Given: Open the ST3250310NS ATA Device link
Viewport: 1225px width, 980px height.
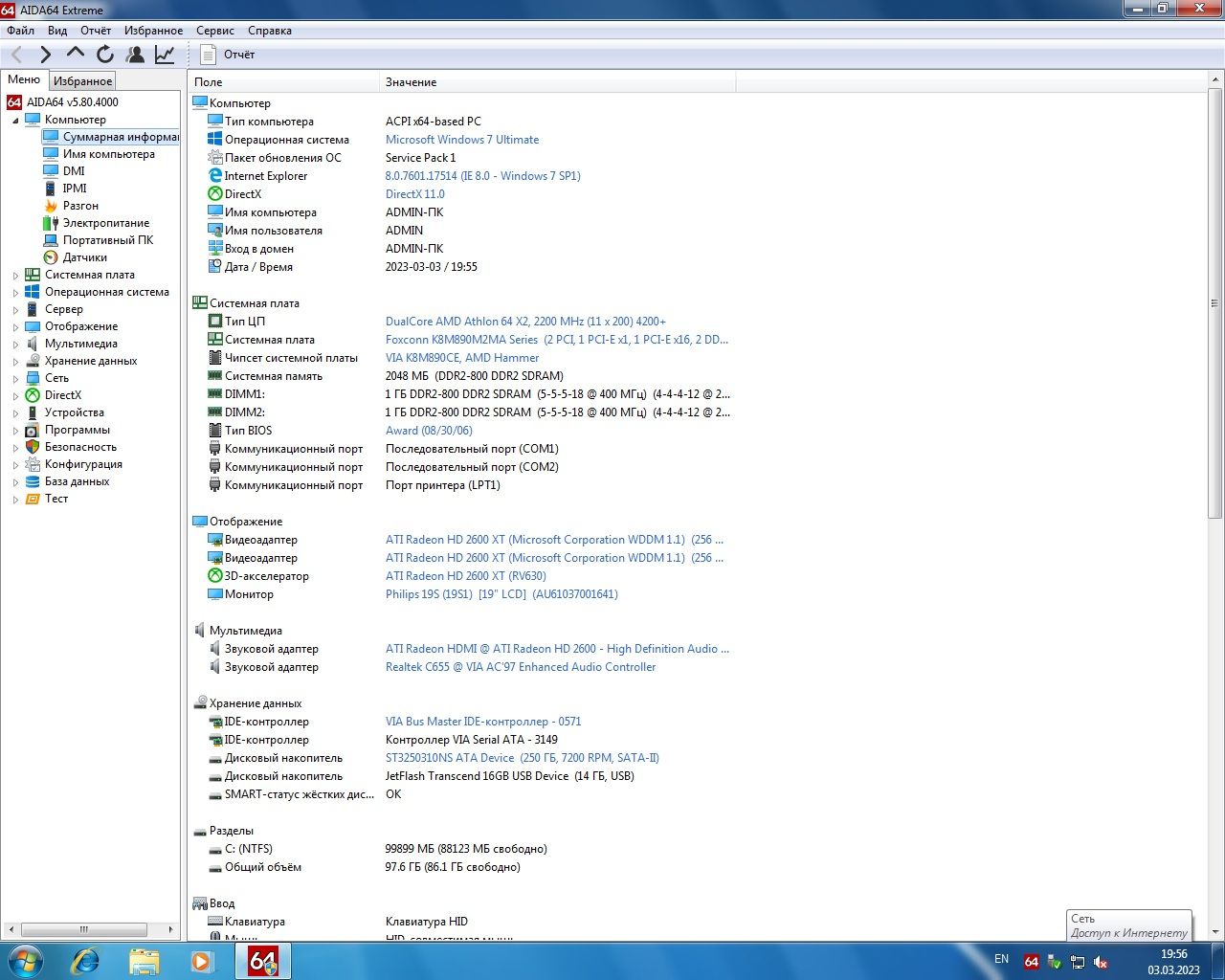Looking at the screenshot, I should click(x=523, y=758).
